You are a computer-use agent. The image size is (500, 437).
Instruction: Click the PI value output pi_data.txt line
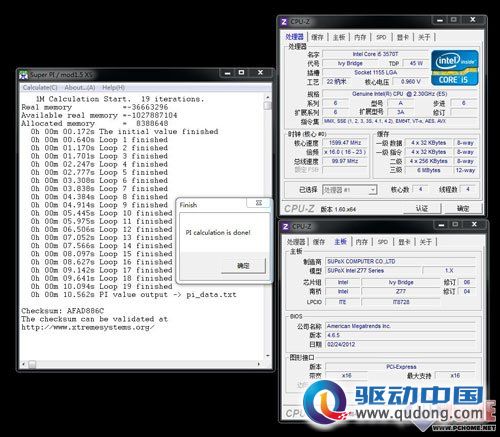(x=133, y=295)
